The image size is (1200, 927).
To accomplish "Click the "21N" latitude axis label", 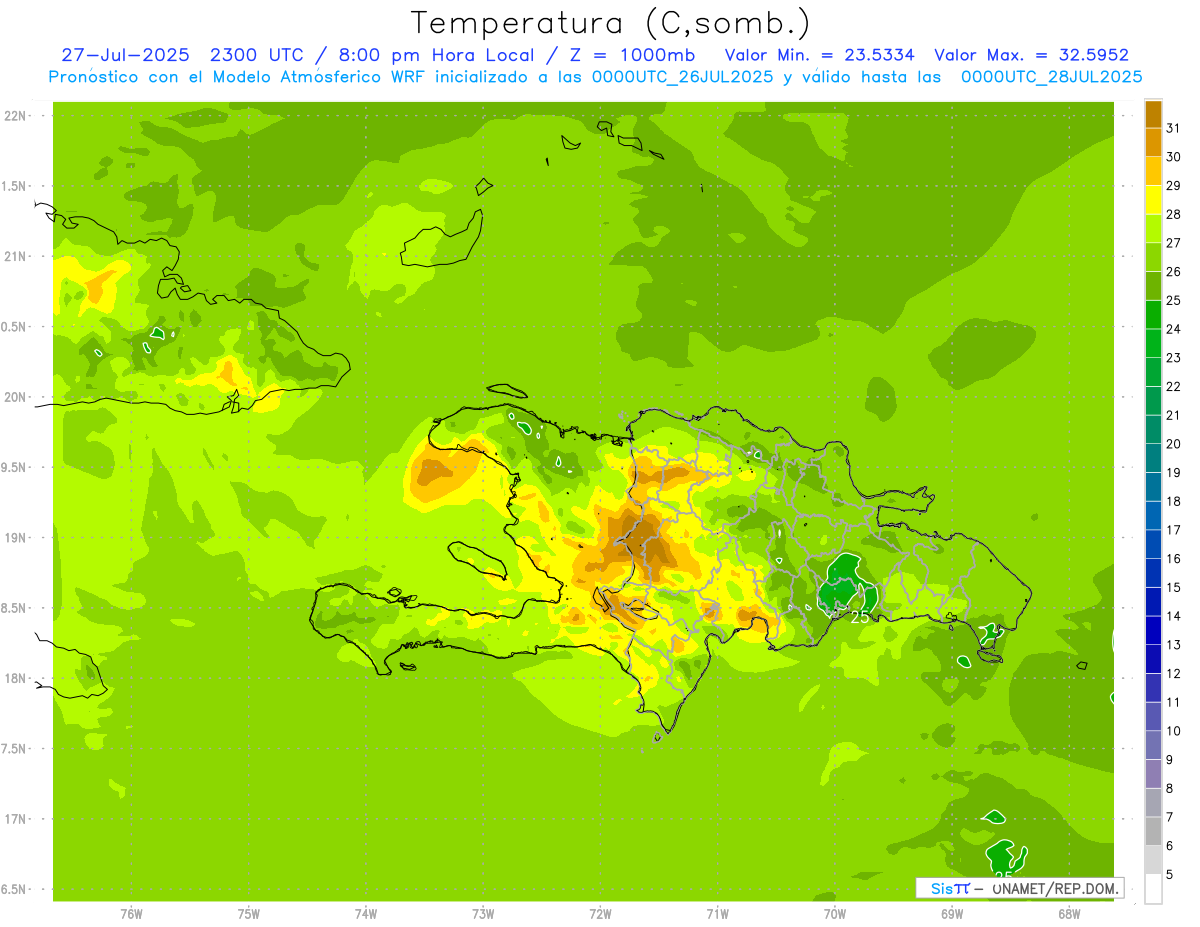I will point(16,257).
